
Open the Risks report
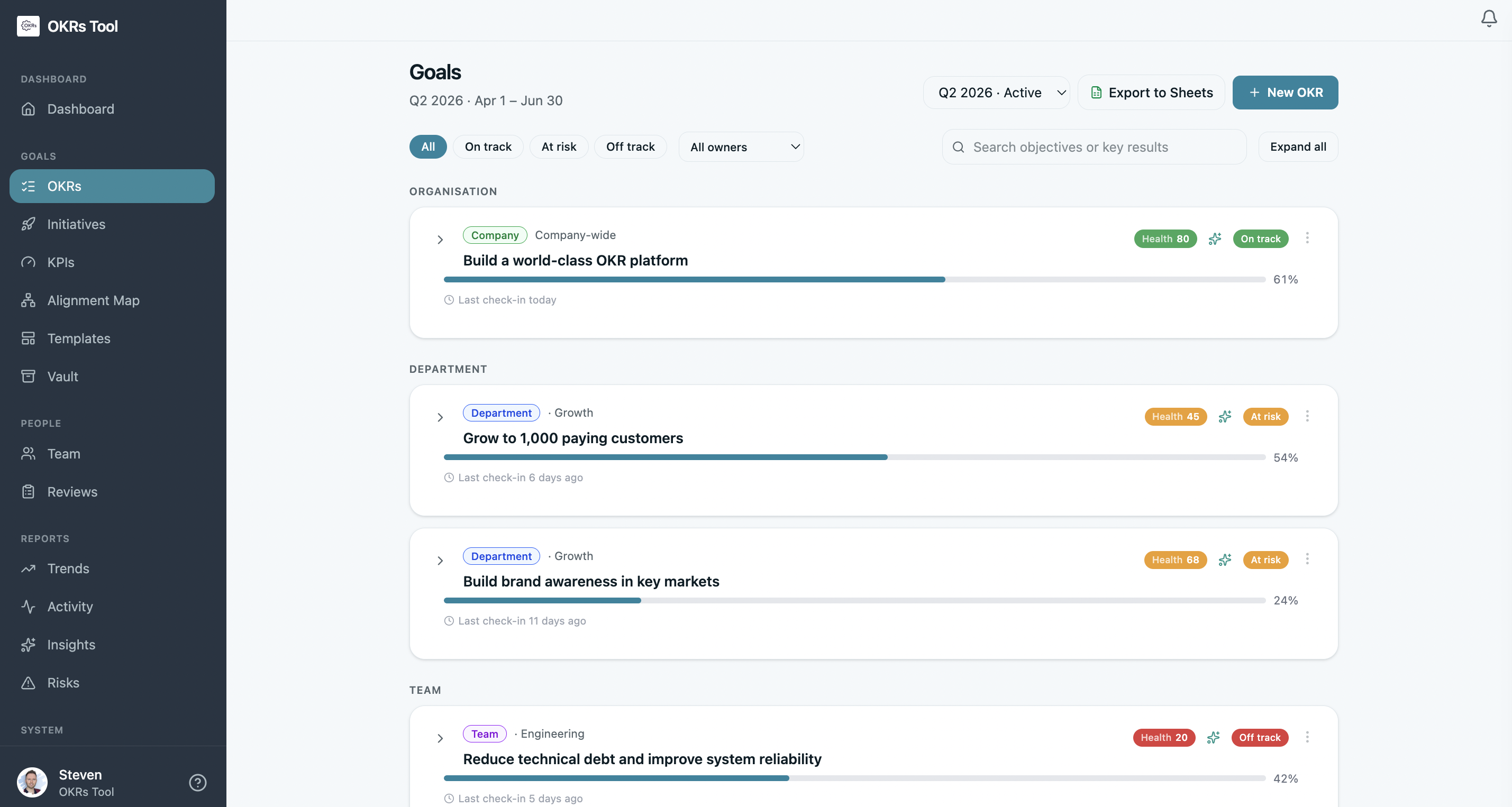point(63,683)
